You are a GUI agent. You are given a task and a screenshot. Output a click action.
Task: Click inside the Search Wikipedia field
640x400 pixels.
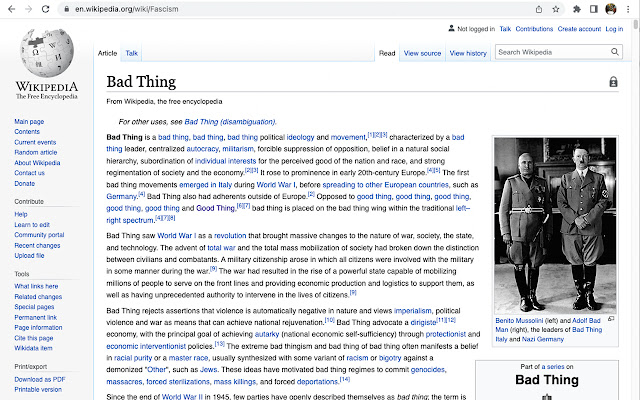point(552,52)
